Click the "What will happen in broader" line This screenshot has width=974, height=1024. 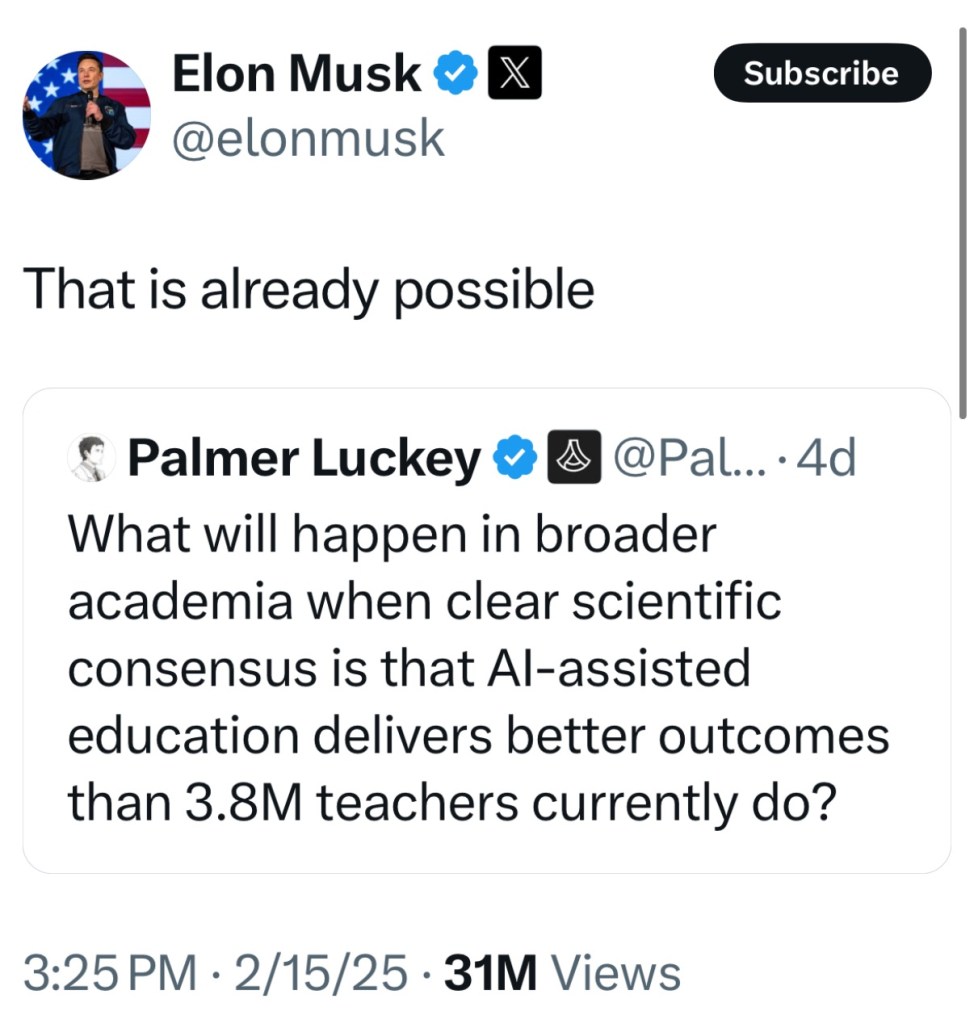pos(392,535)
